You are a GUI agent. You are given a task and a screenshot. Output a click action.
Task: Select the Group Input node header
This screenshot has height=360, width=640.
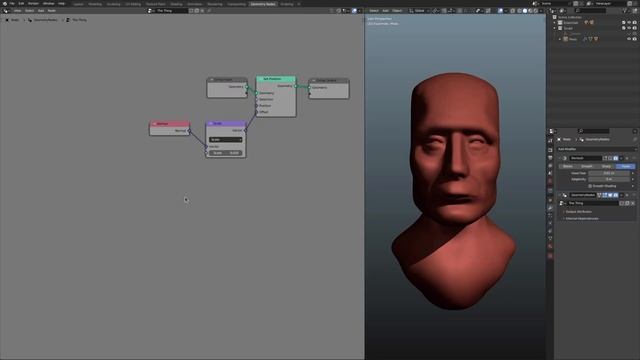tap(227, 80)
